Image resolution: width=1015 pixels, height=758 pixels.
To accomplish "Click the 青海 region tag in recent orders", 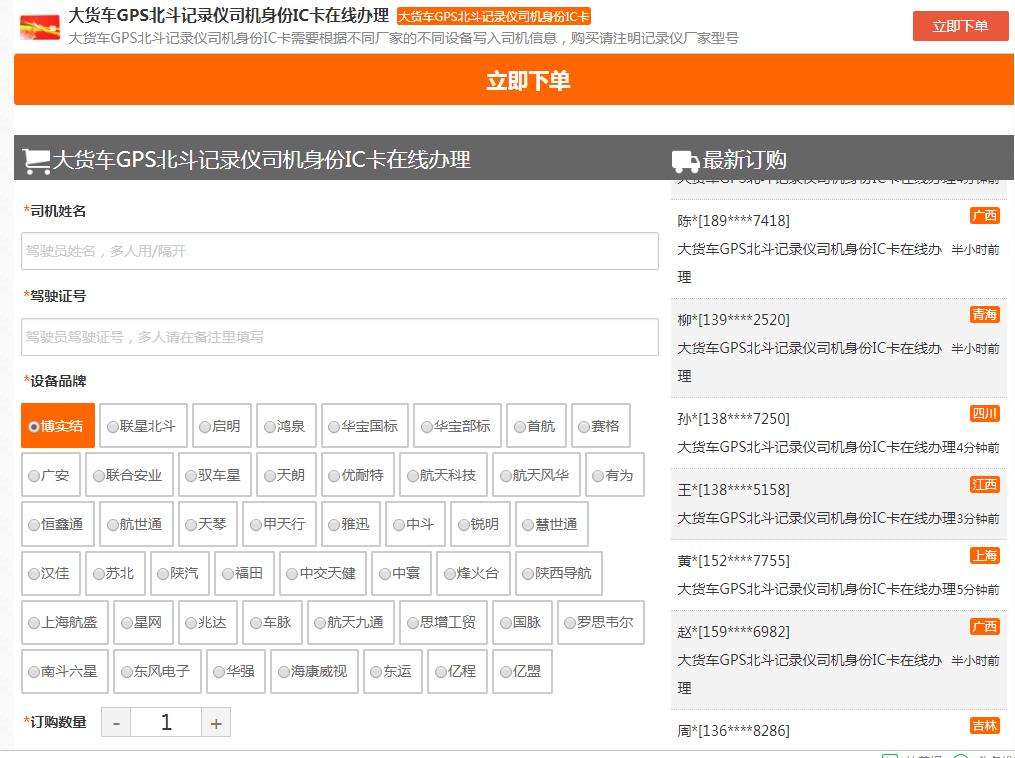I will [984, 315].
